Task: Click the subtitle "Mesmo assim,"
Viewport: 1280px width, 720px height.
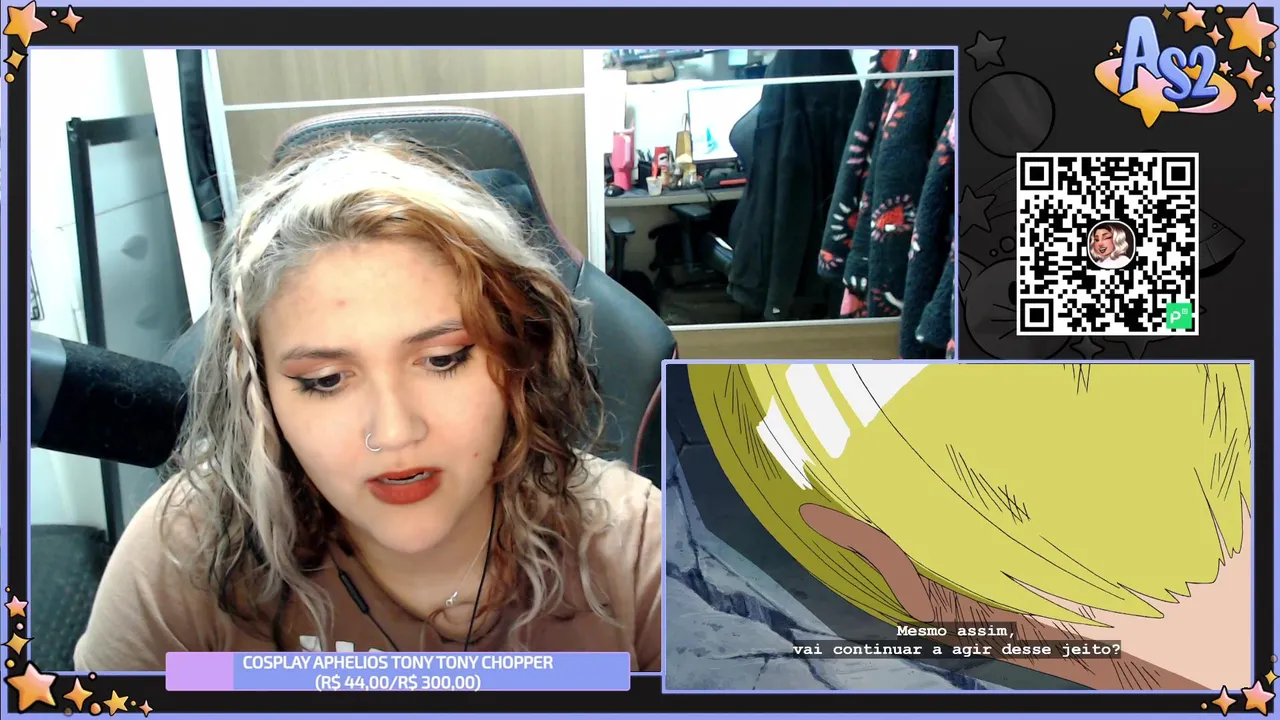Action: [956, 631]
